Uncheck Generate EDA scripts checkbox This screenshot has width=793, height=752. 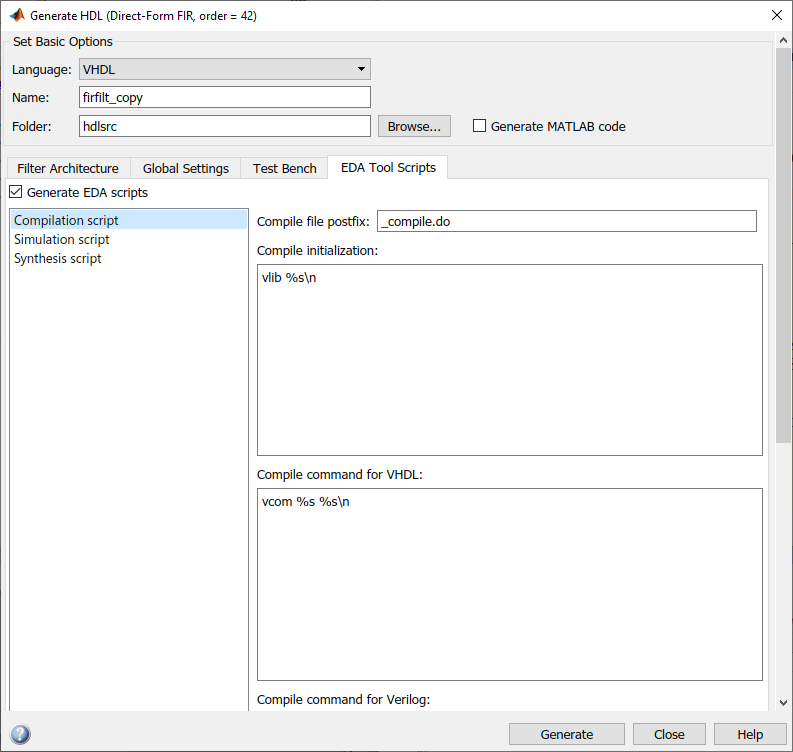pyautogui.click(x=16, y=192)
